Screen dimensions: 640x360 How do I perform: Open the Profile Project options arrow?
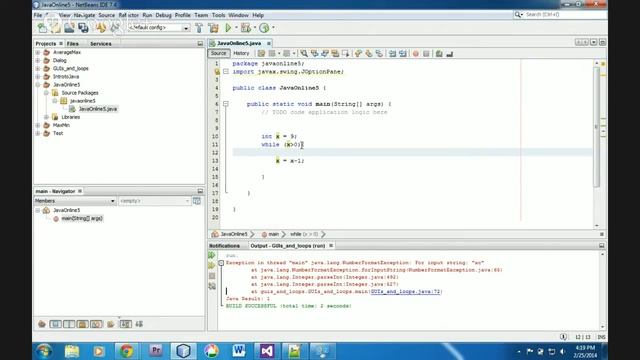point(273,28)
